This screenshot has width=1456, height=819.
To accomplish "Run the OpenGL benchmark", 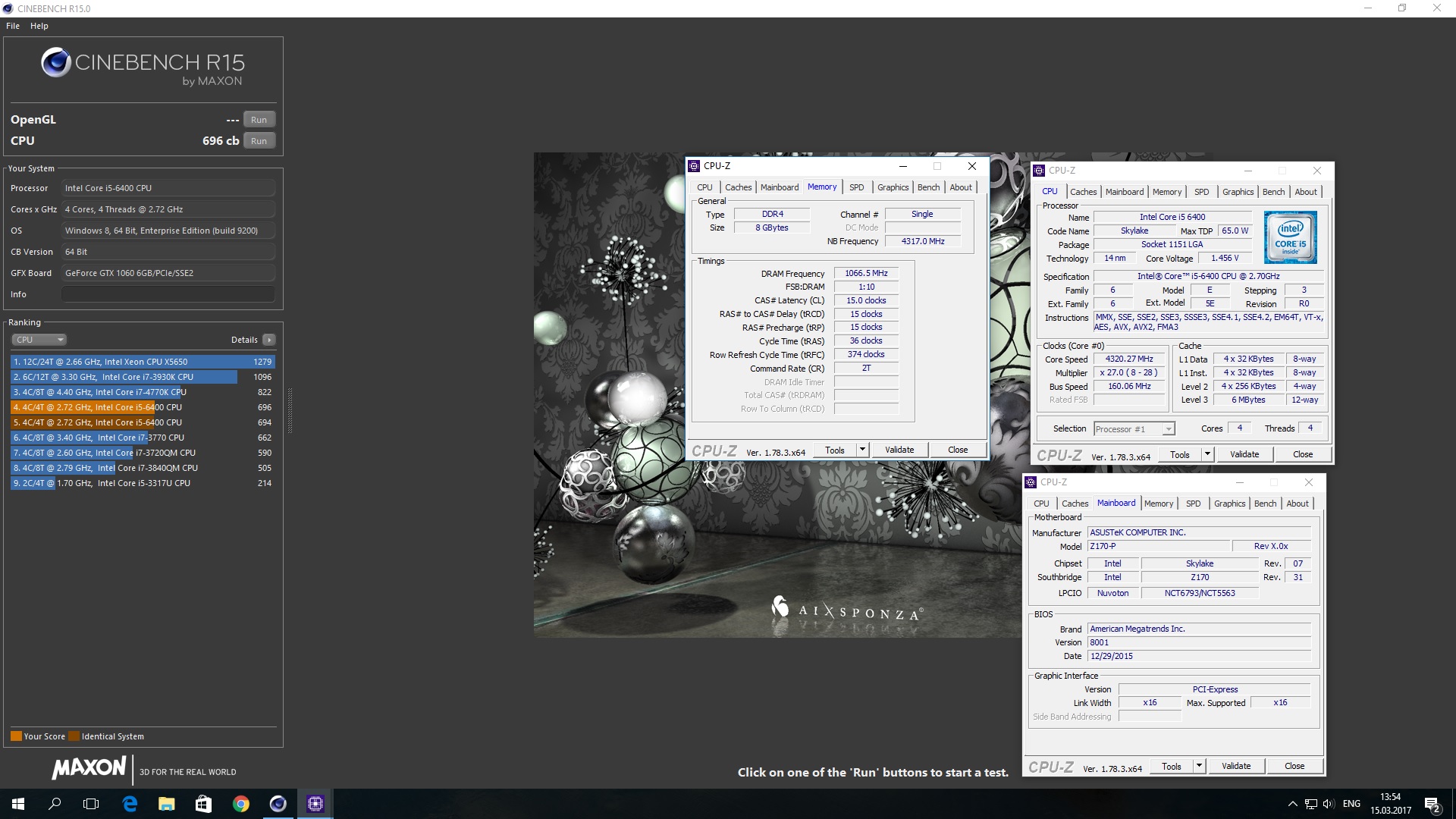I will coord(259,120).
